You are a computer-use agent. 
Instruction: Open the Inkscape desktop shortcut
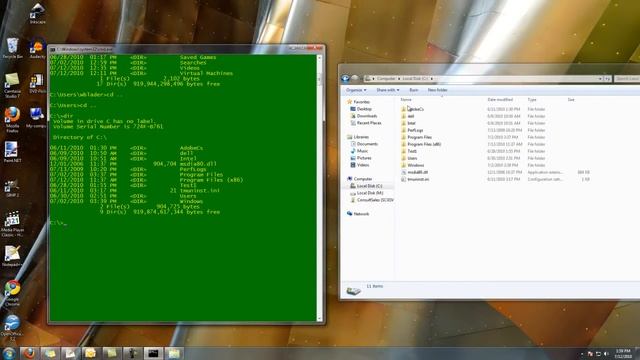coord(37,13)
